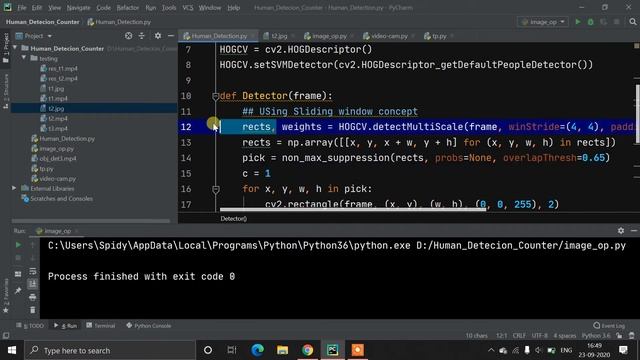
Task: Select t1.jpg file
Action: [52, 89]
